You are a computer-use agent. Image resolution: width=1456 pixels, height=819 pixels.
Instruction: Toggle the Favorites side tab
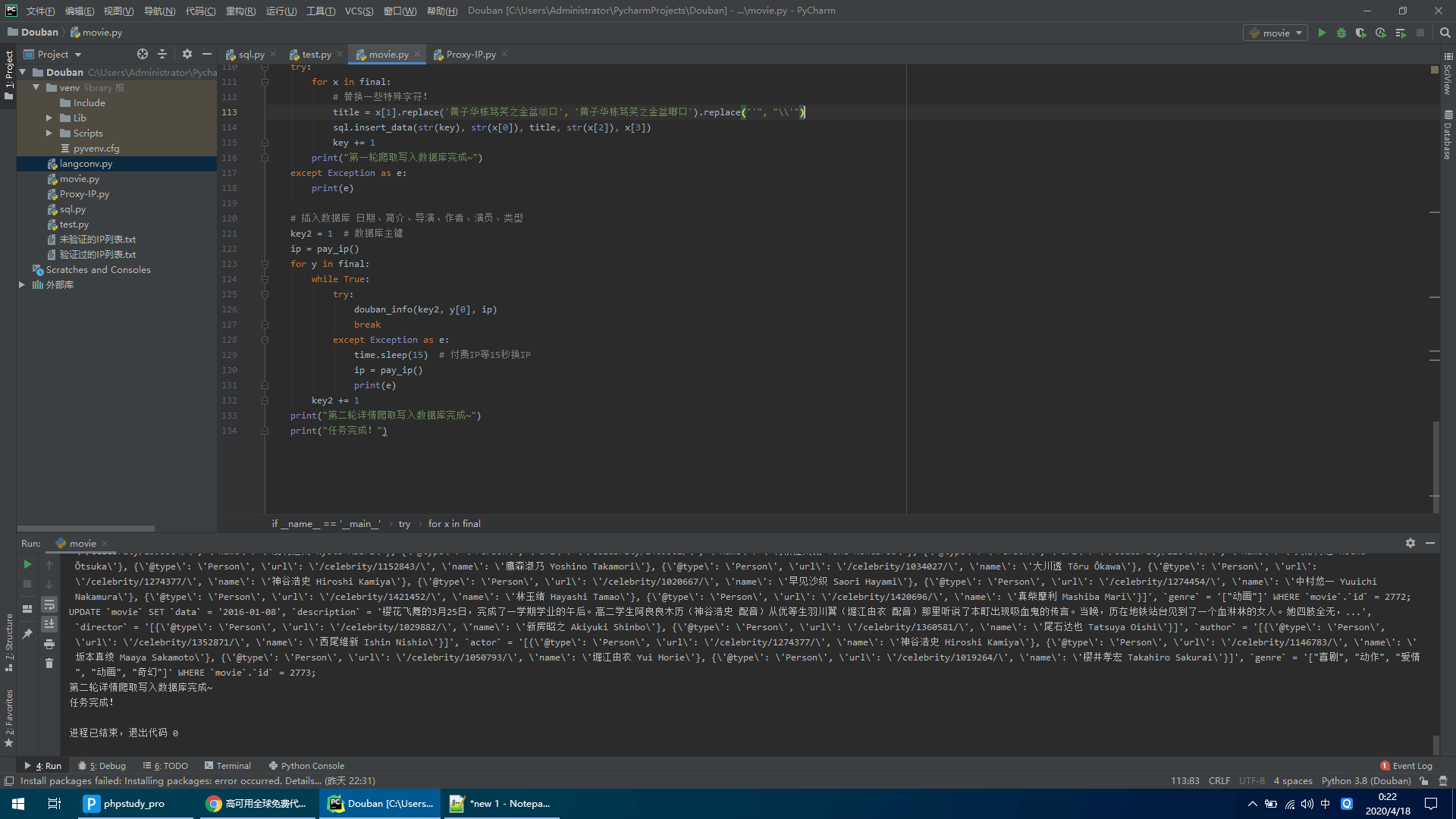[8, 717]
